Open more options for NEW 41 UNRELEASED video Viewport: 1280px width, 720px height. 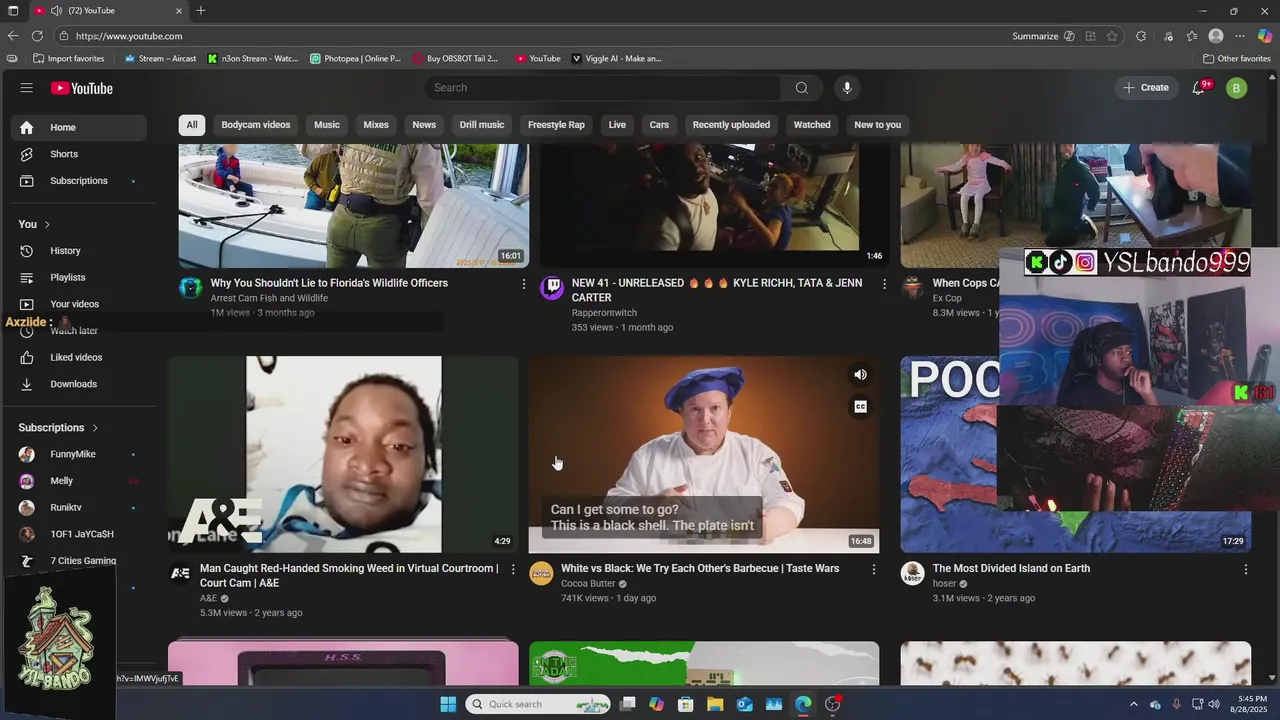[x=884, y=284]
